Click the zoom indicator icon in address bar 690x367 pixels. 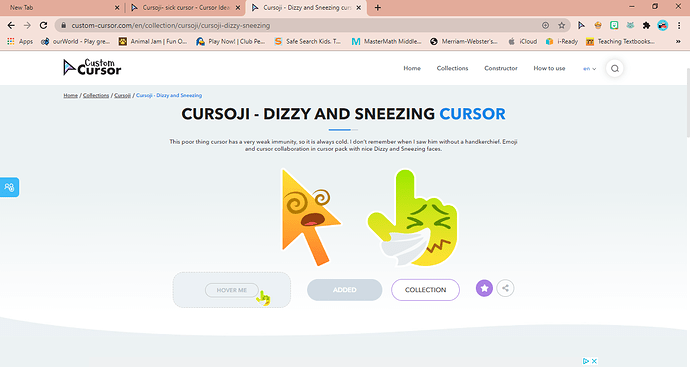(x=545, y=26)
